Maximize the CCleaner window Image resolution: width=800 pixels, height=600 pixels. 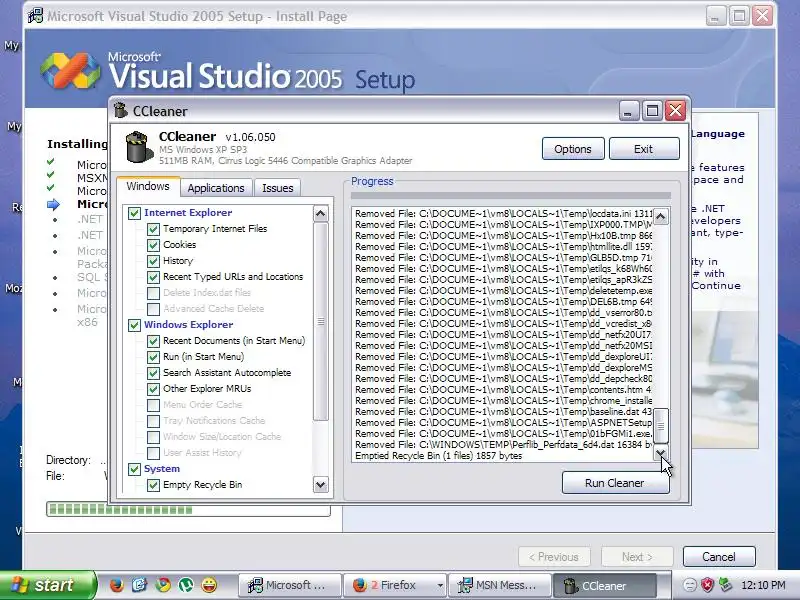652,111
